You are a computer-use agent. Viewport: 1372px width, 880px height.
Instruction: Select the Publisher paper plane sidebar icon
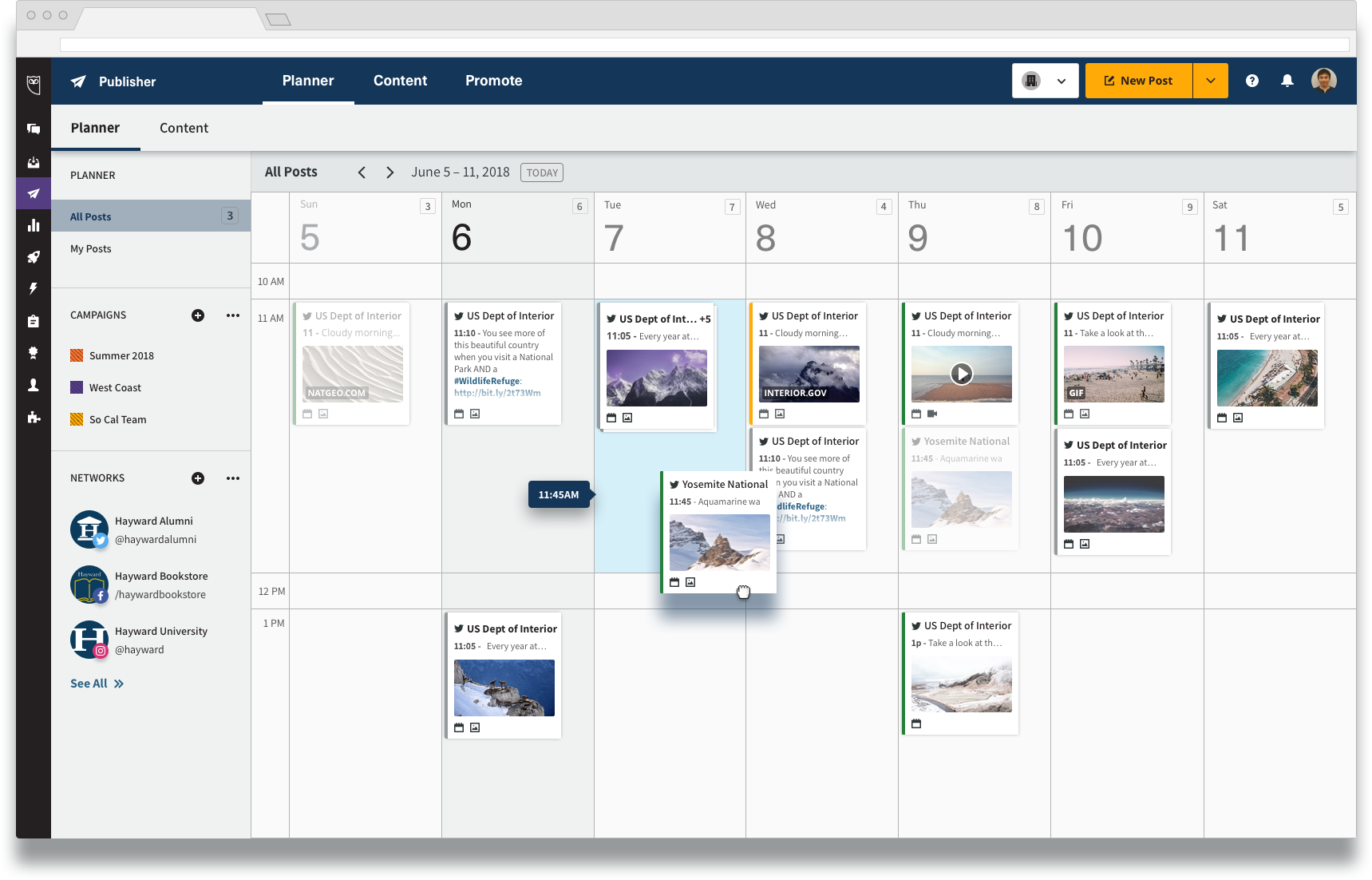(34, 193)
